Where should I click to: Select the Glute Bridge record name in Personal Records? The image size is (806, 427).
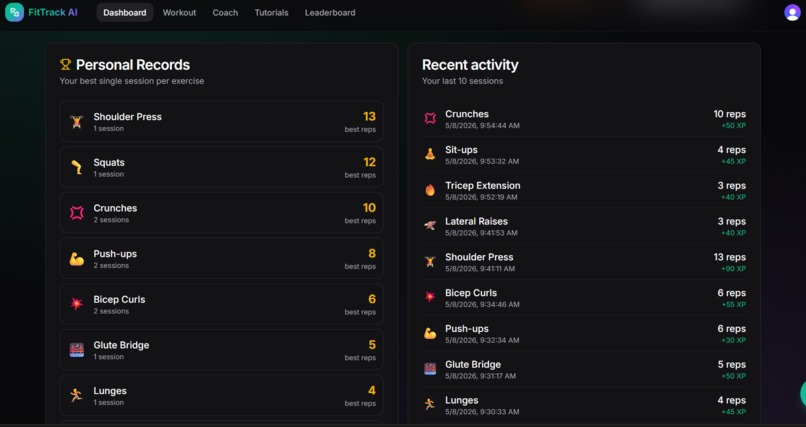click(x=121, y=345)
